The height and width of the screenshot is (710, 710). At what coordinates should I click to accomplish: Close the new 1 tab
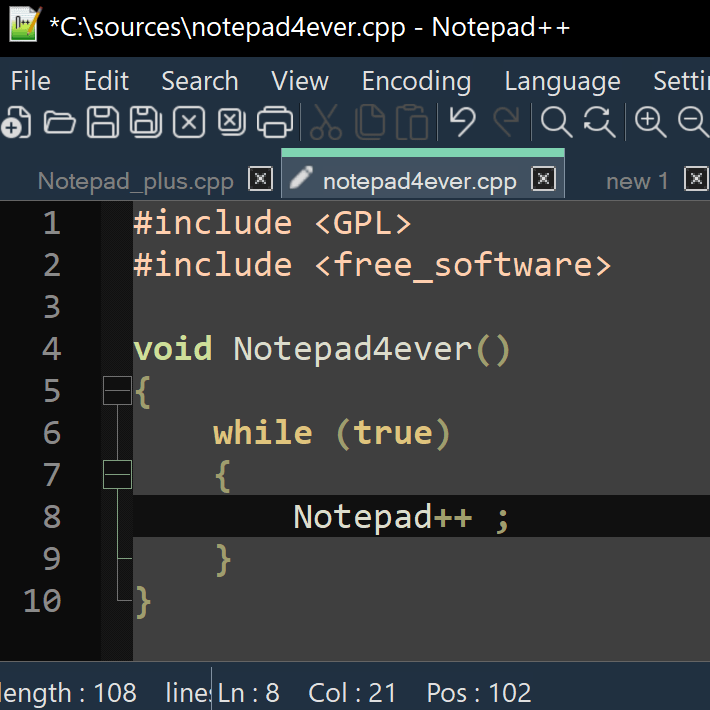pos(696,179)
